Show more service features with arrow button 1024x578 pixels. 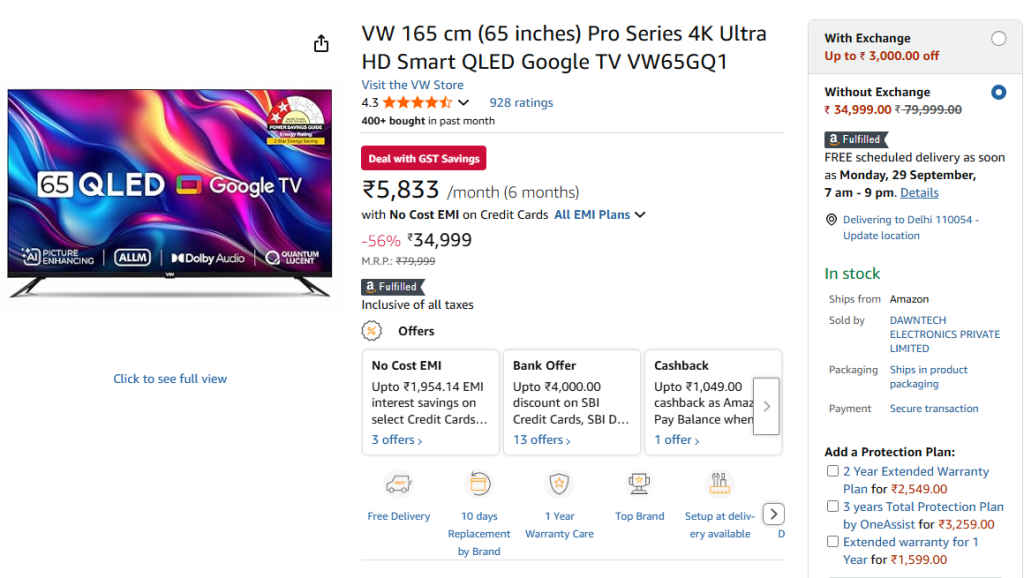[x=774, y=514]
